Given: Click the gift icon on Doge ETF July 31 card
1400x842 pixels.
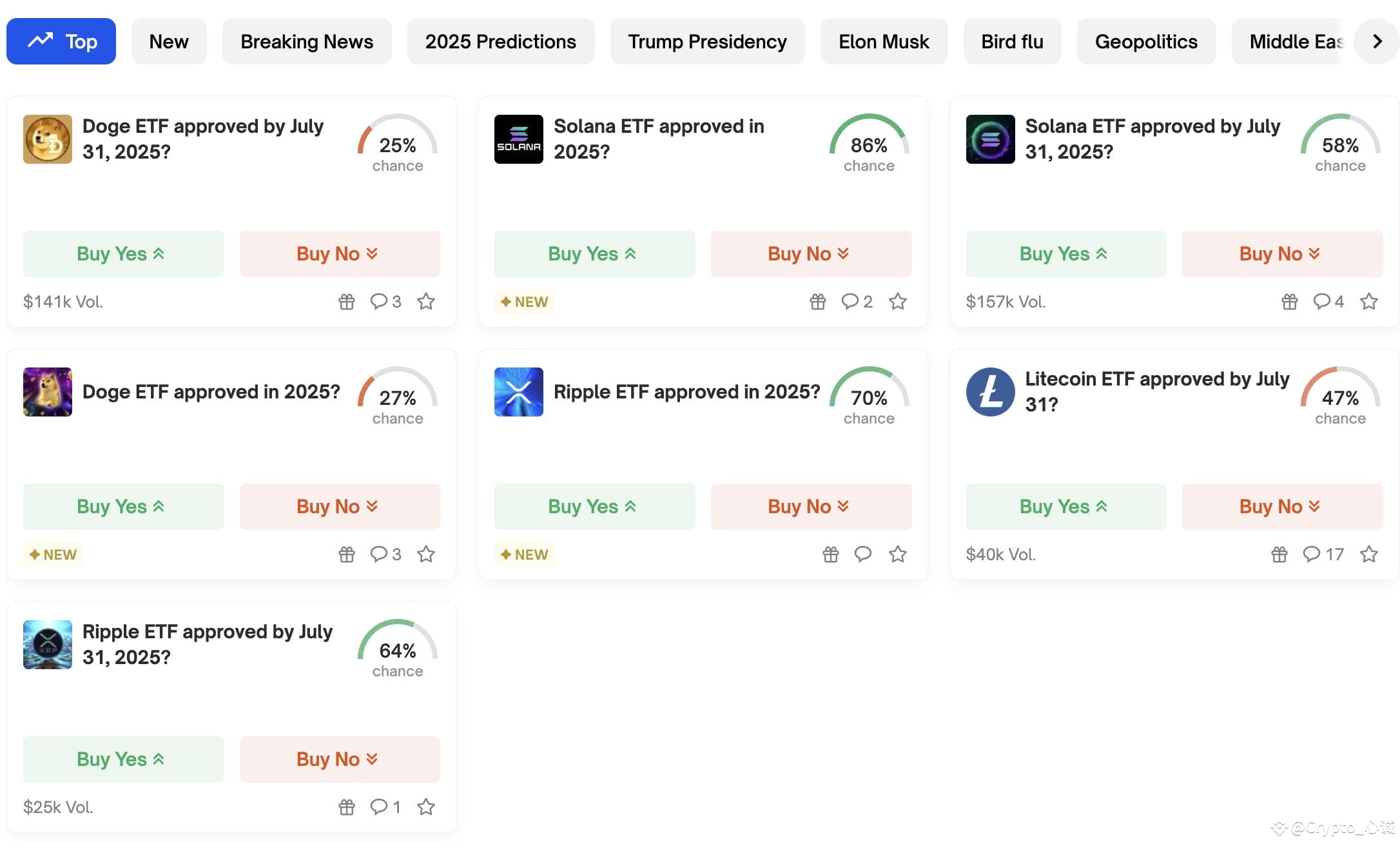Looking at the screenshot, I should tap(346, 301).
